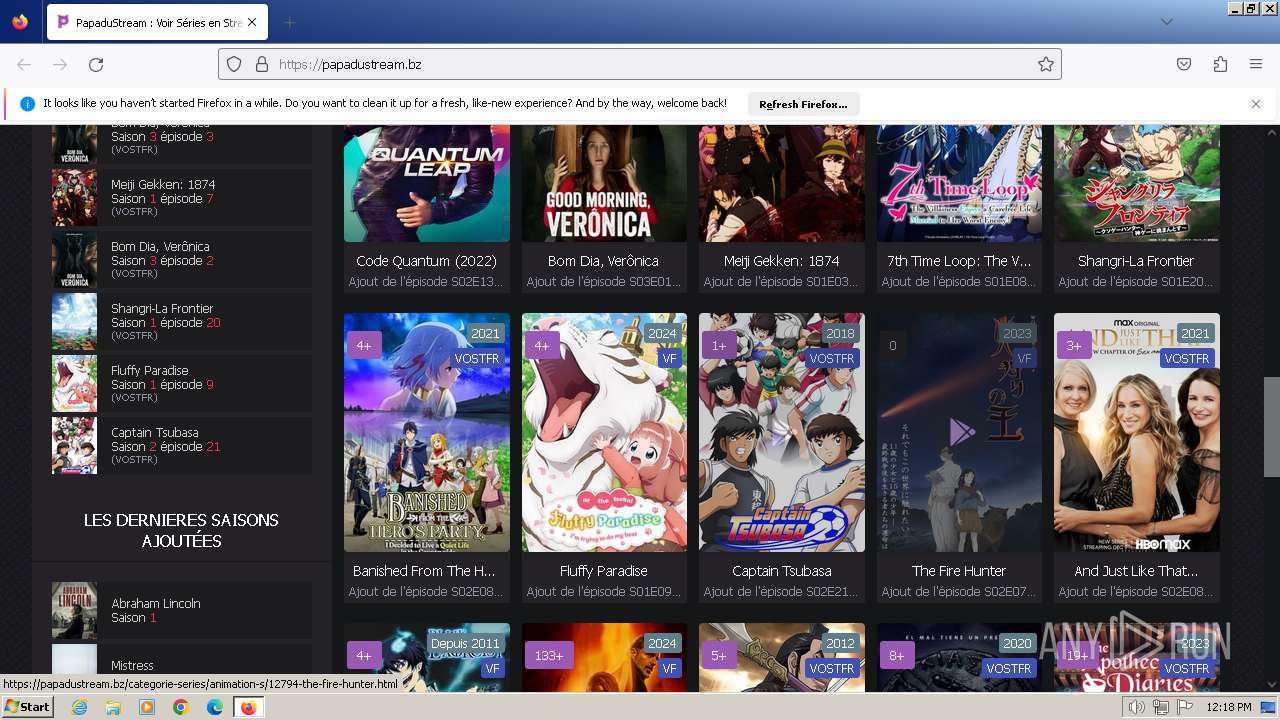Open And Just Like That poster

1137,432
